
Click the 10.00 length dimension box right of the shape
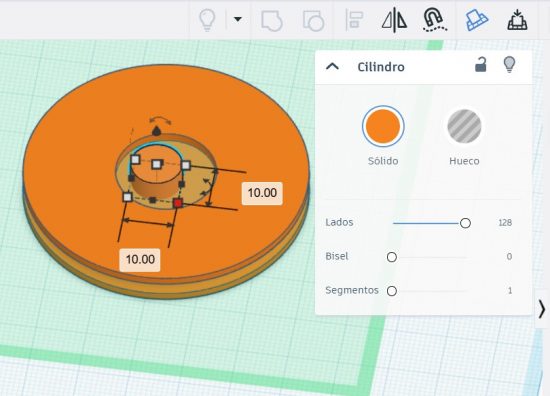coord(262,193)
